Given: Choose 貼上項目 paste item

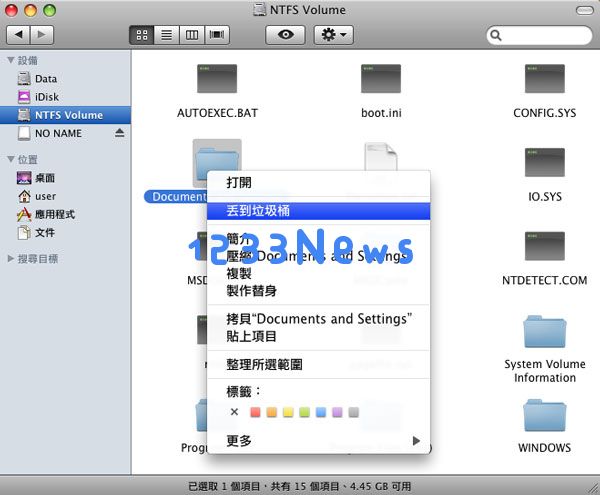Looking at the screenshot, I should (318, 336).
